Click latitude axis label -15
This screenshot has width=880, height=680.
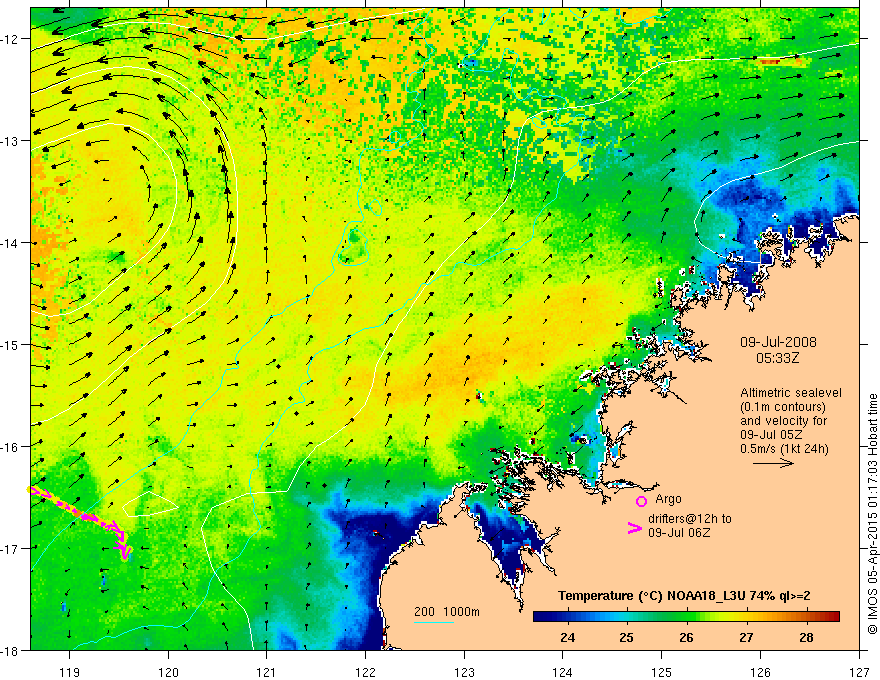[x=11, y=344]
